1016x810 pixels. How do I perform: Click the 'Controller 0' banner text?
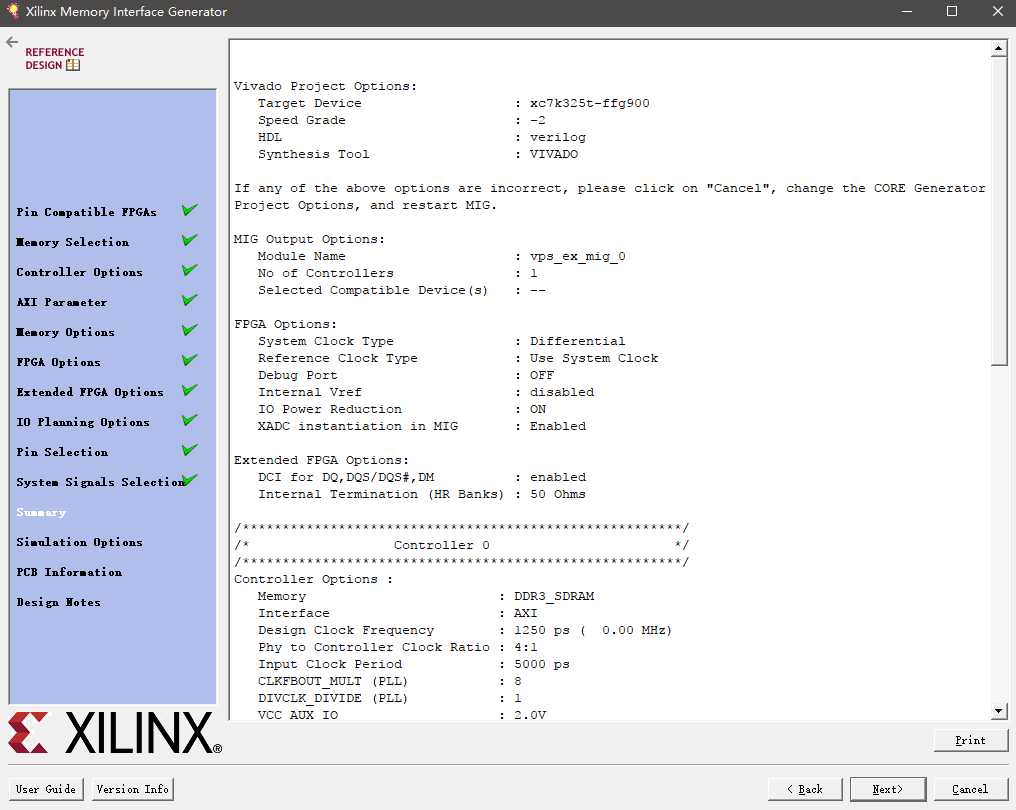tap(441, 545)
